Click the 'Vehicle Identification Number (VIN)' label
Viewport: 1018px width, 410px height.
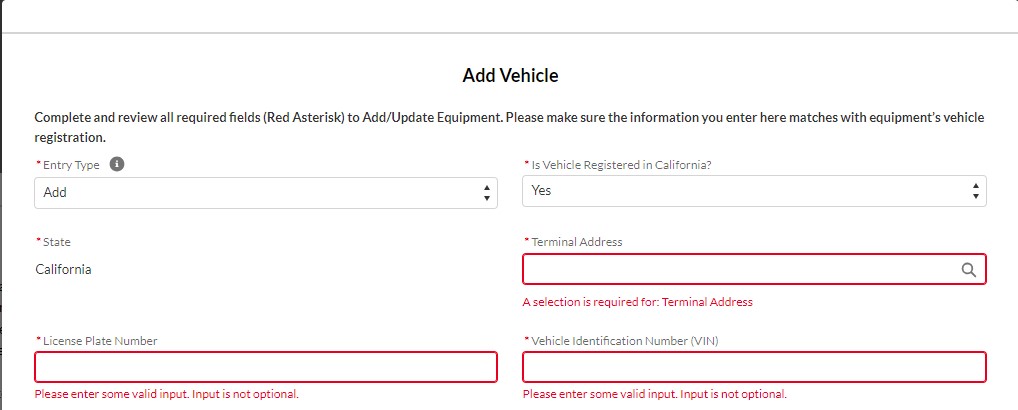pyautogui.click(x=624, y=341)
